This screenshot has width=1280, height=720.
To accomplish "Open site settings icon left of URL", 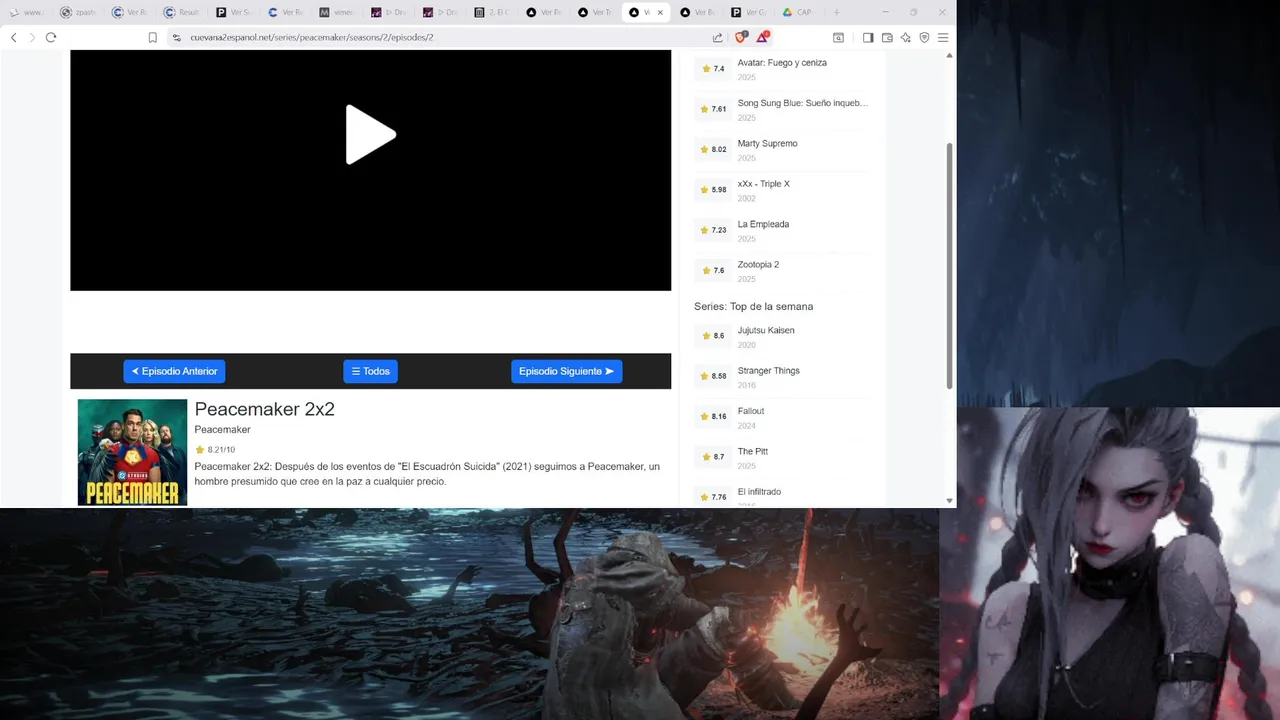I will pyautogui.click(x=176, y=37).
